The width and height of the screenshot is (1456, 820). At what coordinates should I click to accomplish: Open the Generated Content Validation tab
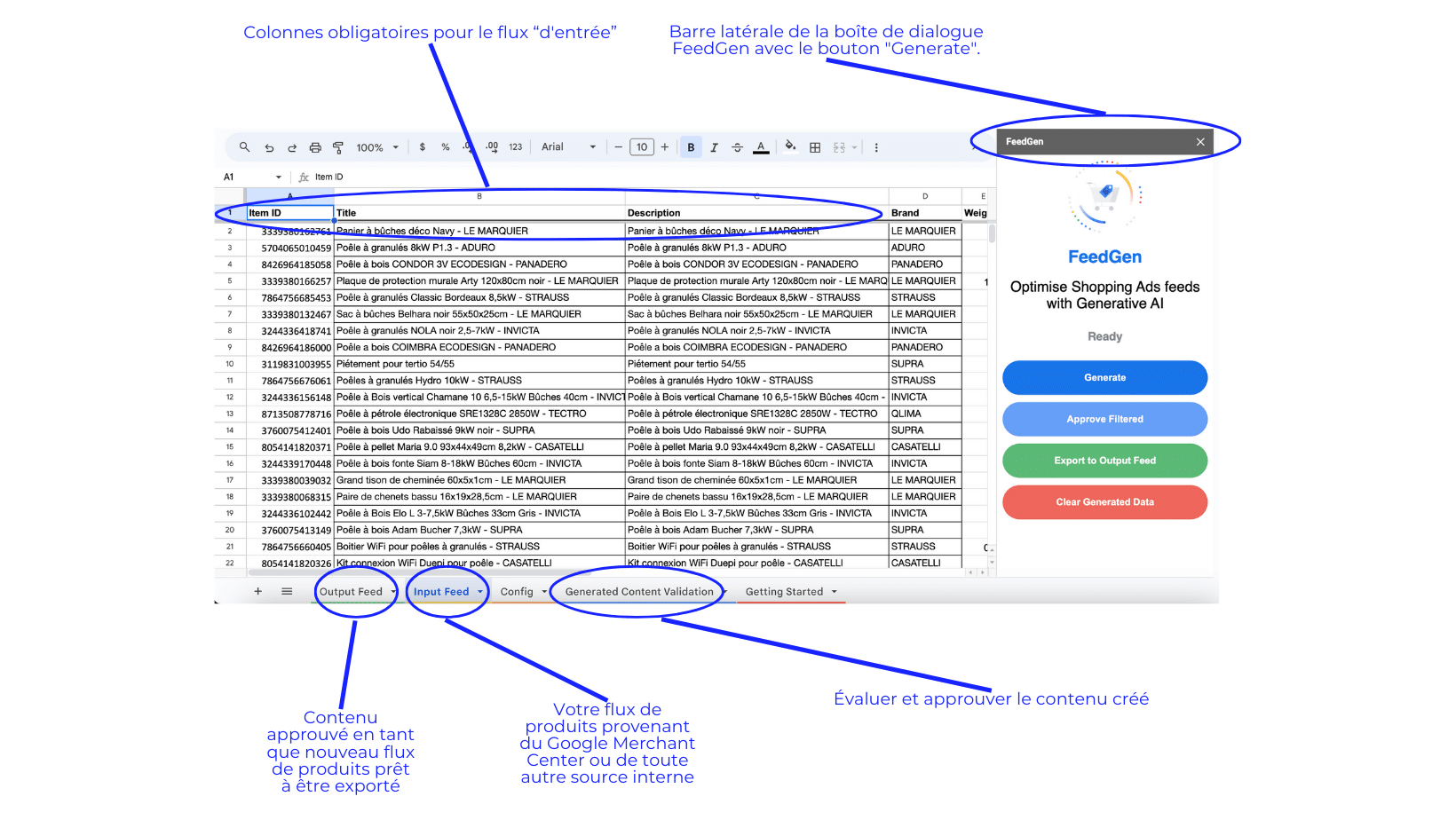pyautogui.click(x=639, y=592)
